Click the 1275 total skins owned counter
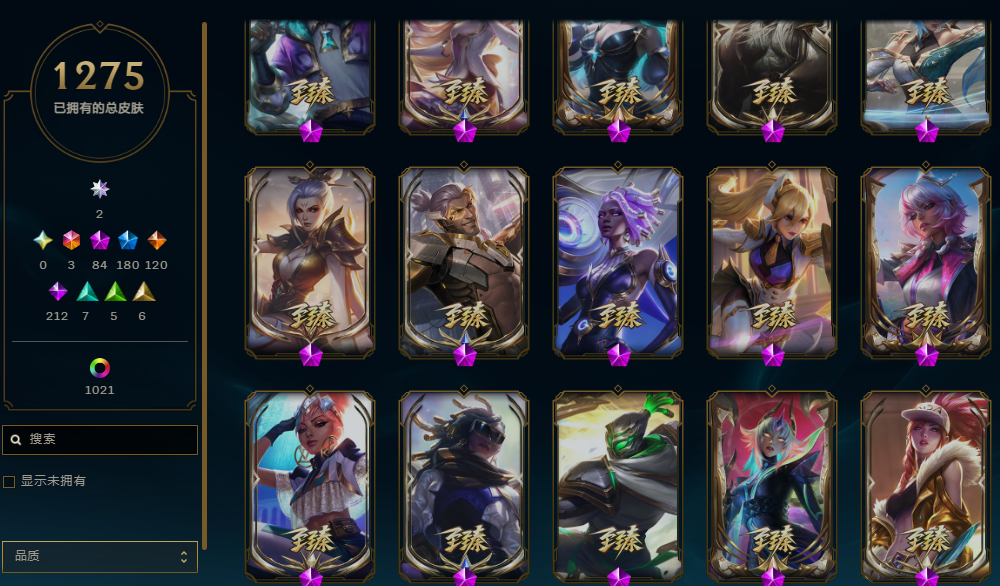Screen dimensions: 1000x586 (x=99, y=76)
